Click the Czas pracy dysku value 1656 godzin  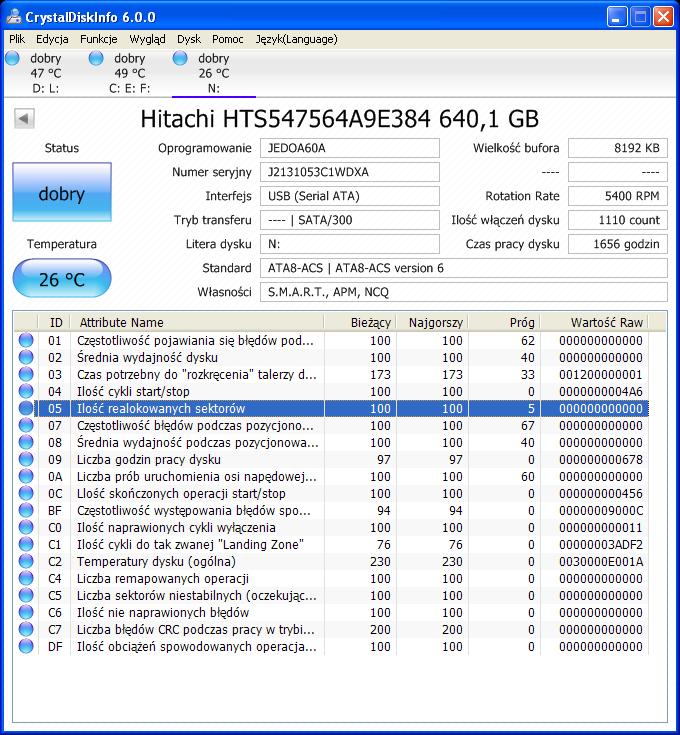point(618,244)
